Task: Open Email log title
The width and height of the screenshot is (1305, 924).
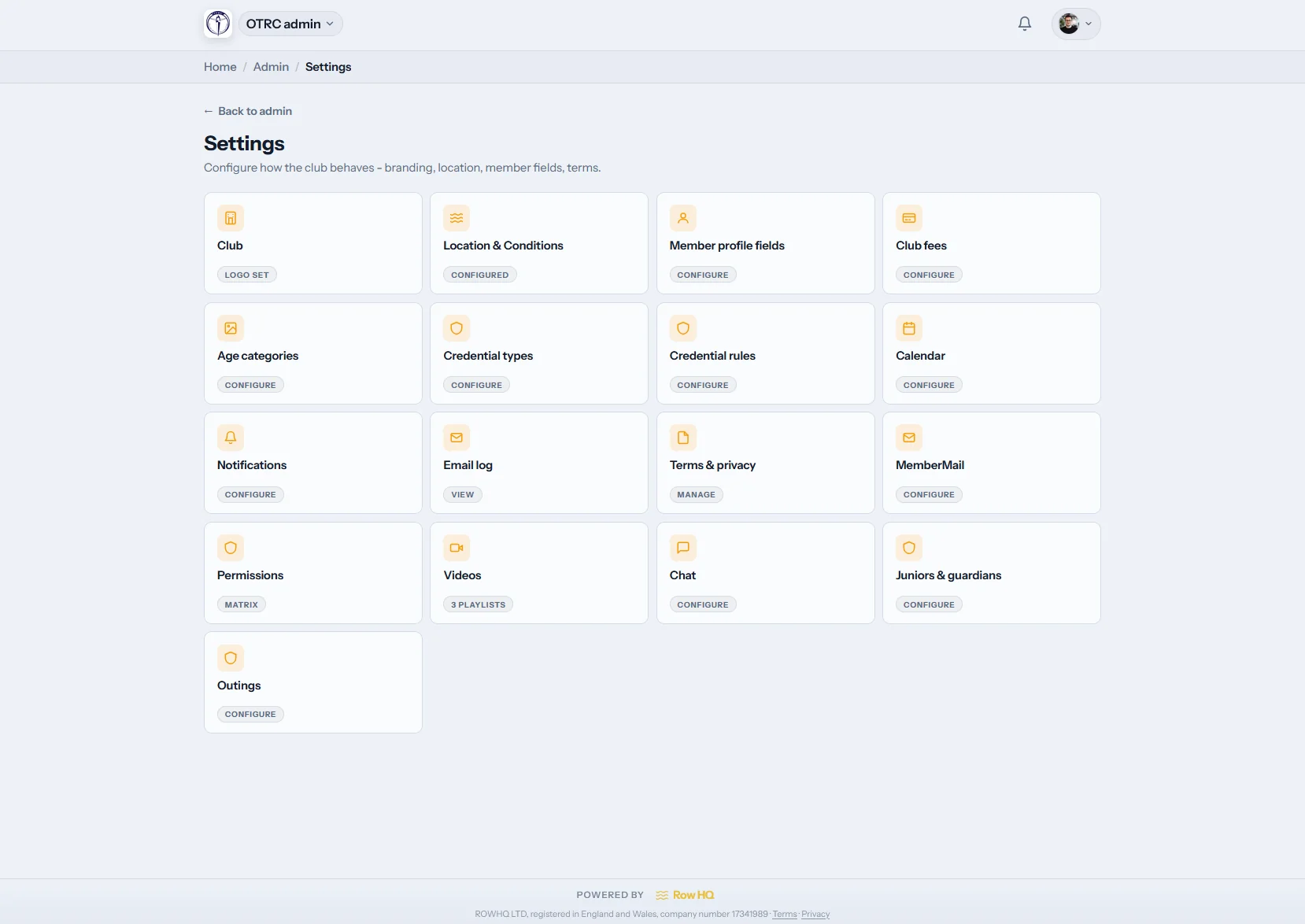Action: pyautogui.click(x=468, y=465)
